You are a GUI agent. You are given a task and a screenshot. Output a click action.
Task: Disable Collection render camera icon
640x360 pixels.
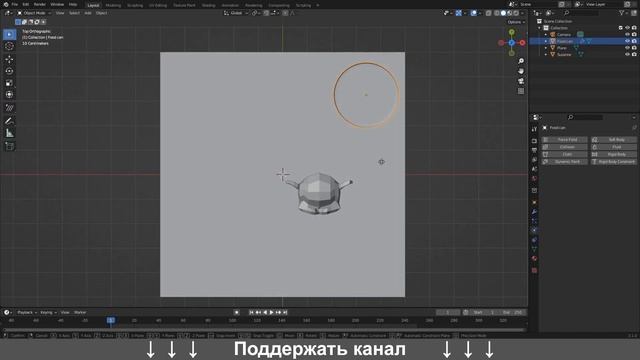pyautogui.click(x=634, y=28)
